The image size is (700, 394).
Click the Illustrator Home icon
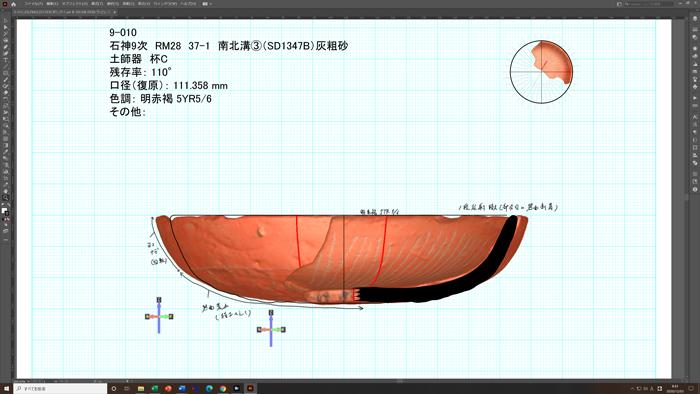click(x=13, y=4)
